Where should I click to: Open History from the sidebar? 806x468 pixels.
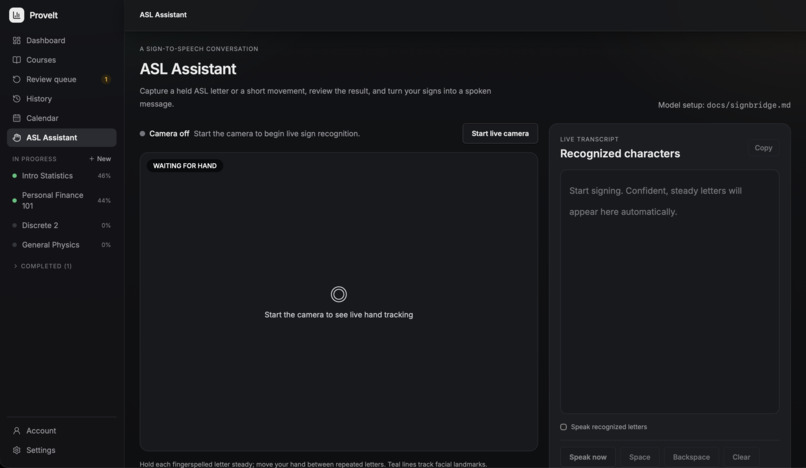tap(62, 98)
